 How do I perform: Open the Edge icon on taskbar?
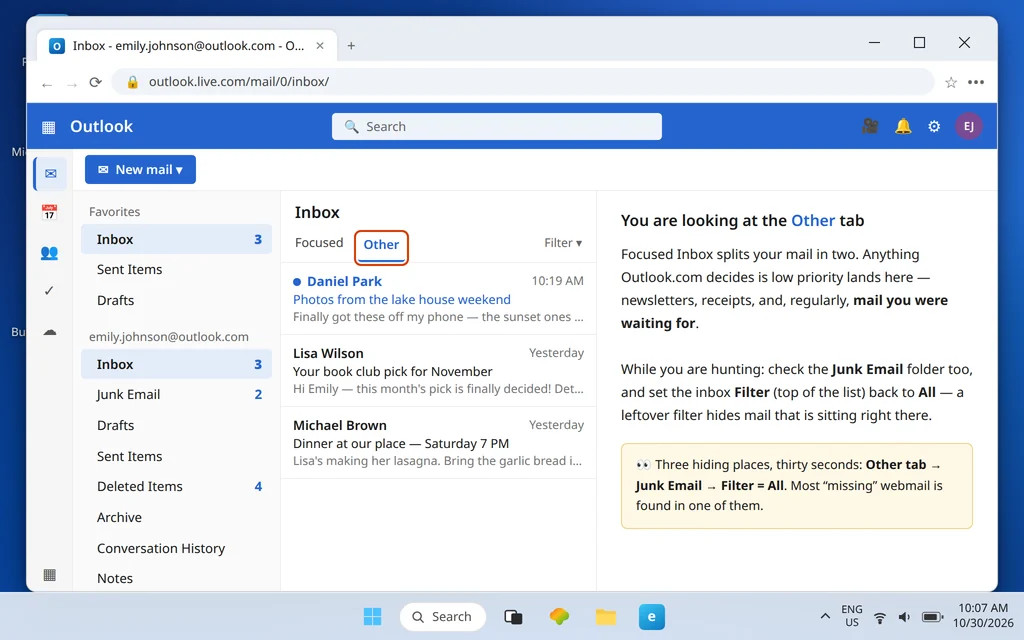pos(652,616)
